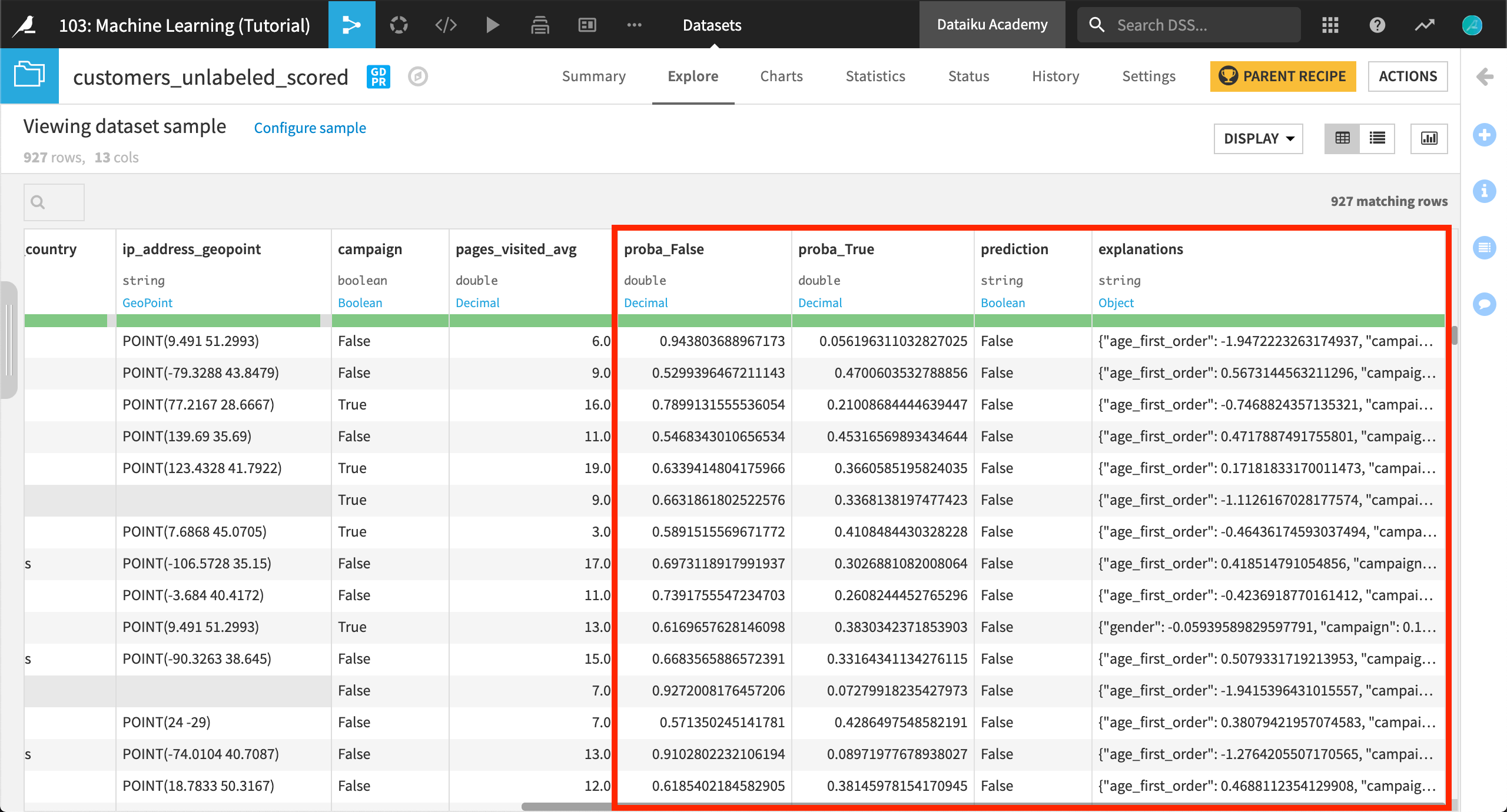Open the explanations column header menu
This screenshot has width=1507, height=812.
pyautogui.click(x=1140, y=249)
